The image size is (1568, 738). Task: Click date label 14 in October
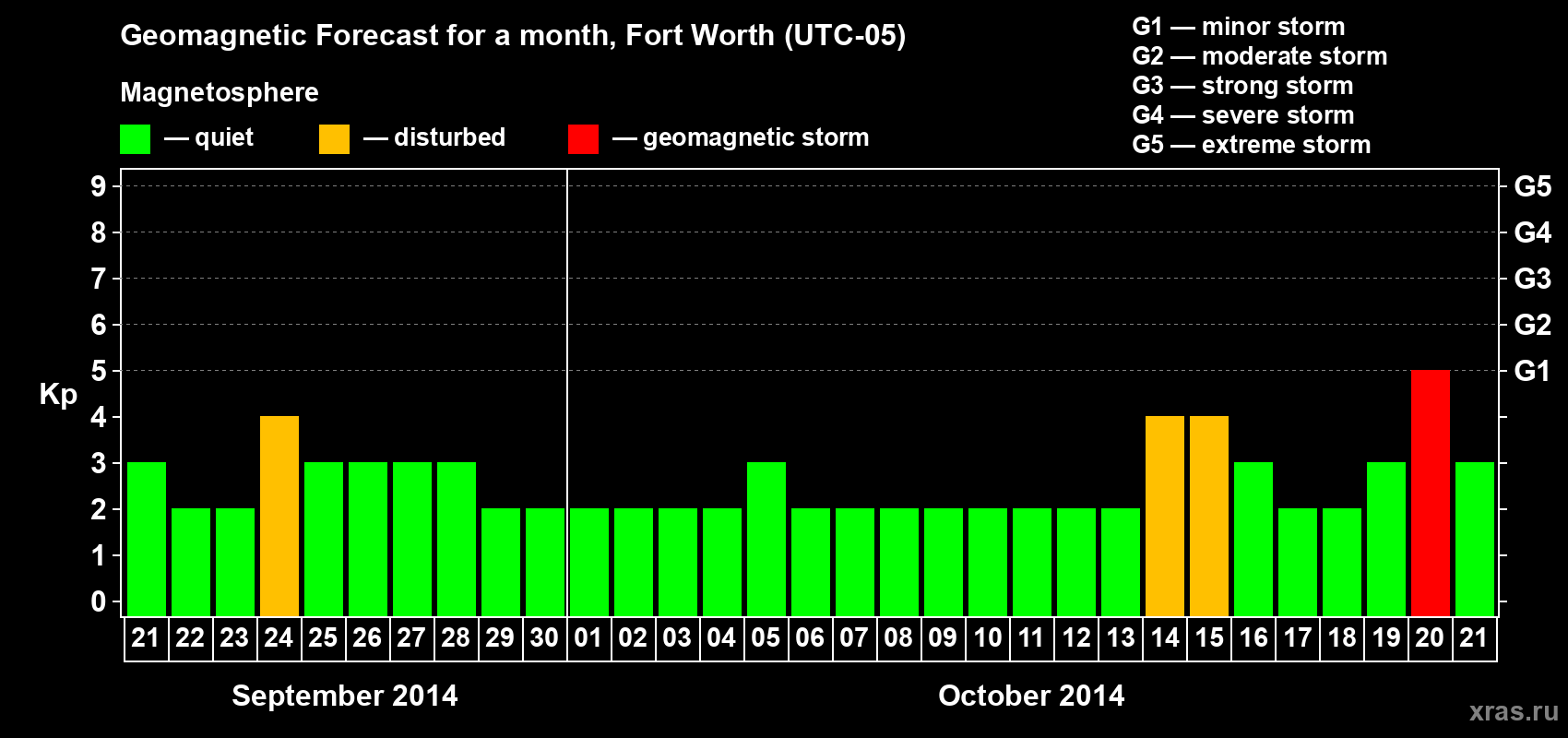pos(1164,637)
